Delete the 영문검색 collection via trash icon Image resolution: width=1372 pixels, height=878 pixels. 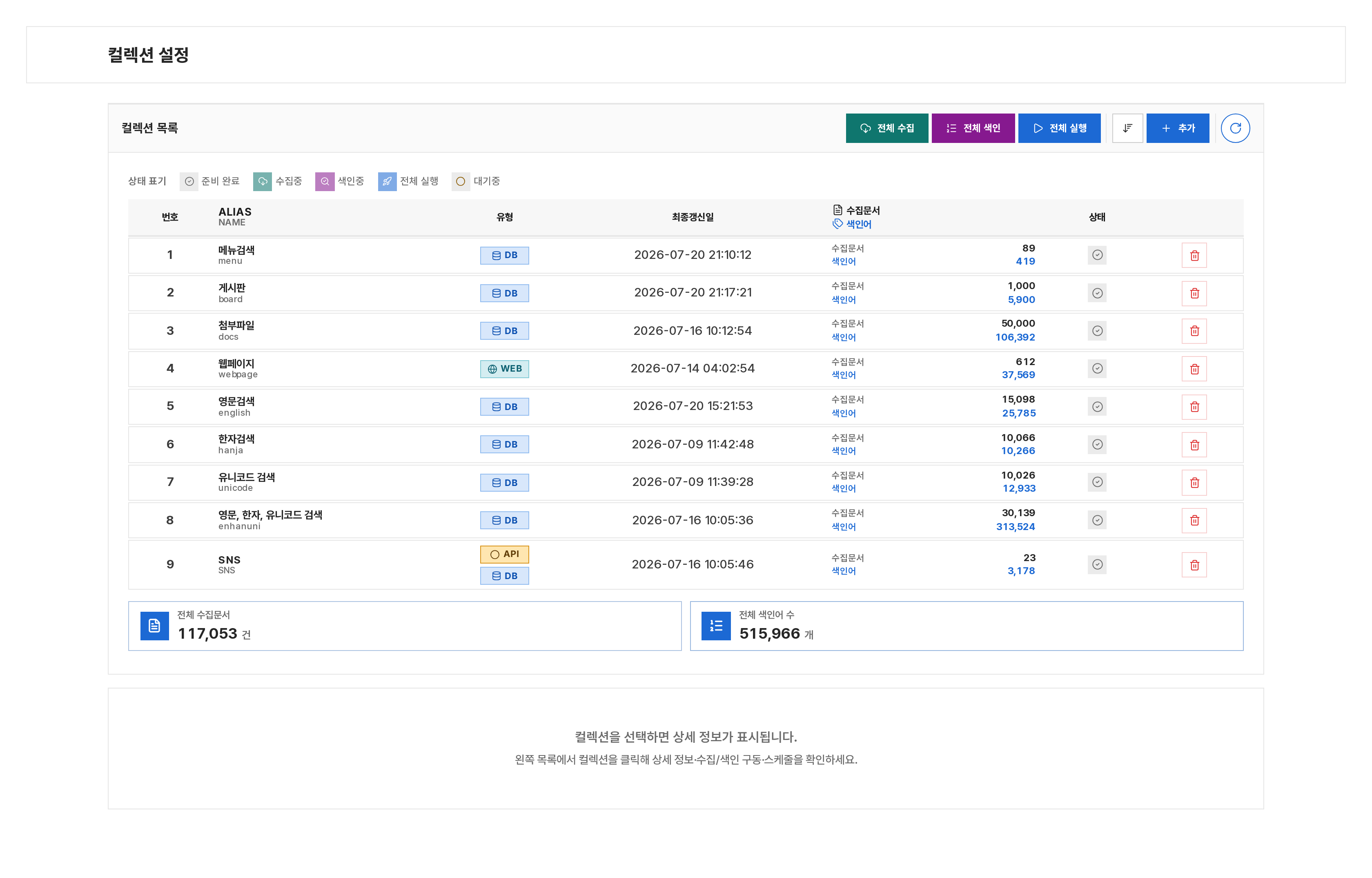click(1194, 406)
